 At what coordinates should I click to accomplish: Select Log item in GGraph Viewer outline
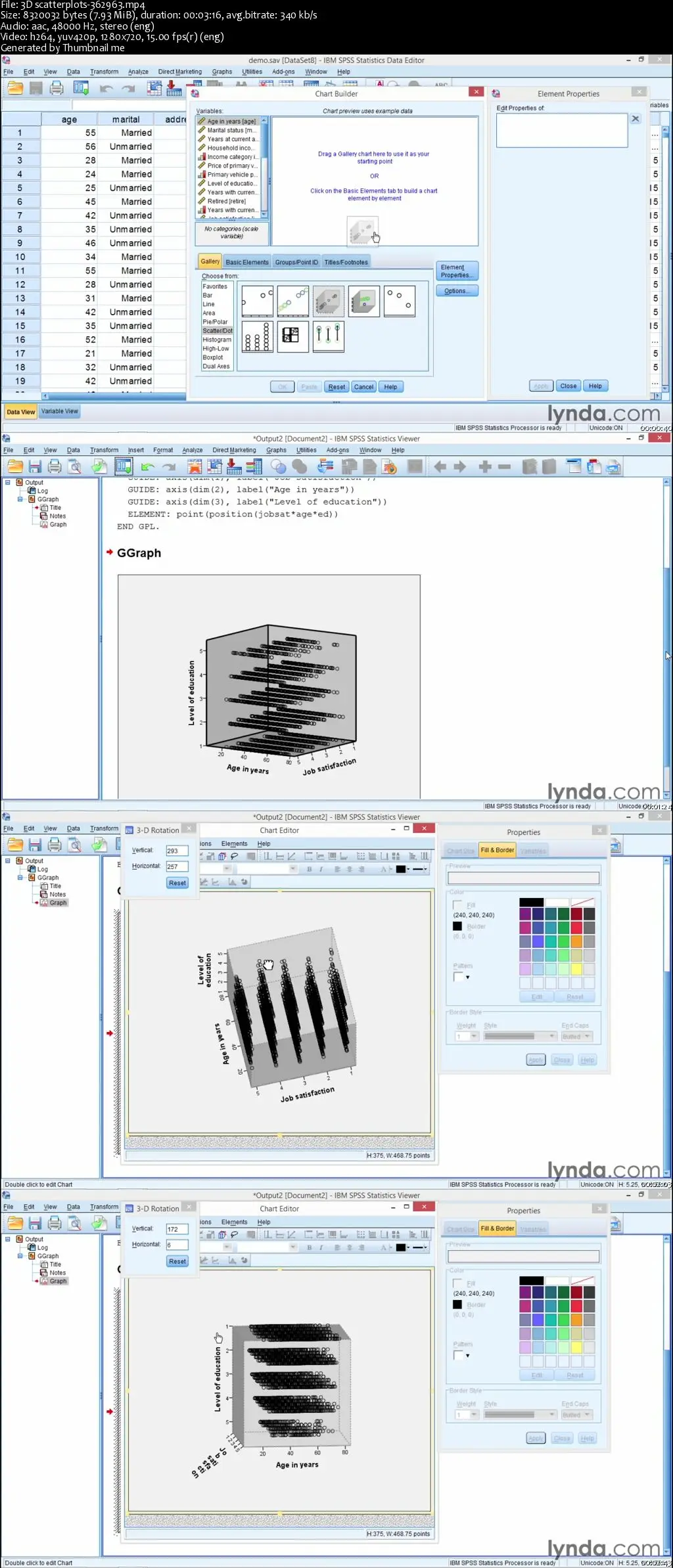[42, 491]
